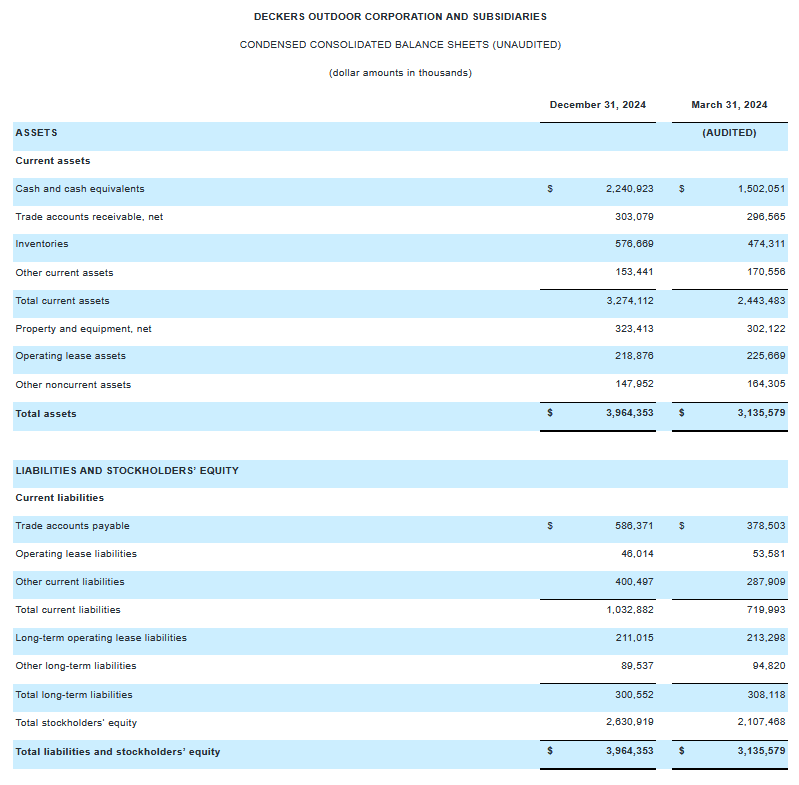This screenshot has height=785, width=799.
Task: Select 'Other current liabilities' label
Action: point(70,582)
